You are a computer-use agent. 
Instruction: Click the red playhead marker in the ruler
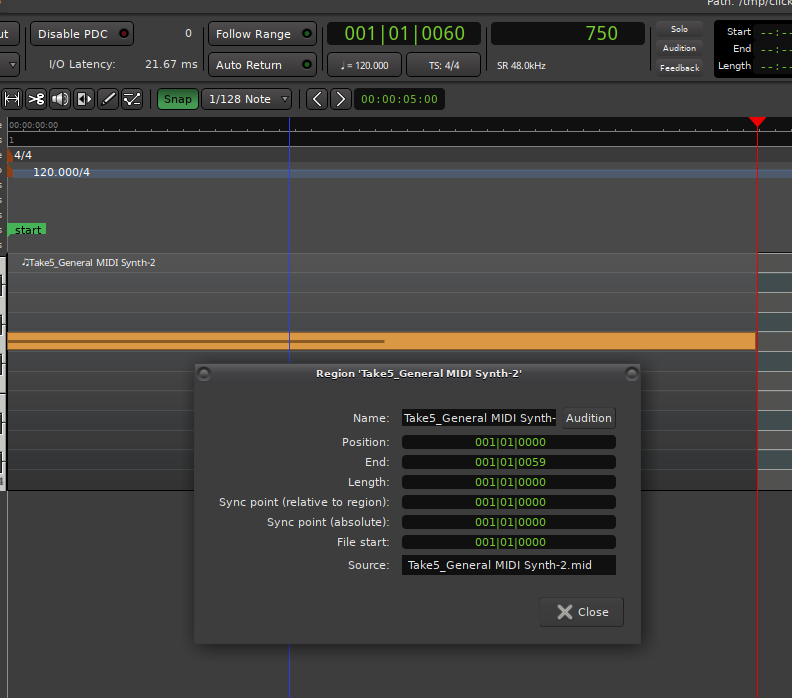(x=757, y=121)
